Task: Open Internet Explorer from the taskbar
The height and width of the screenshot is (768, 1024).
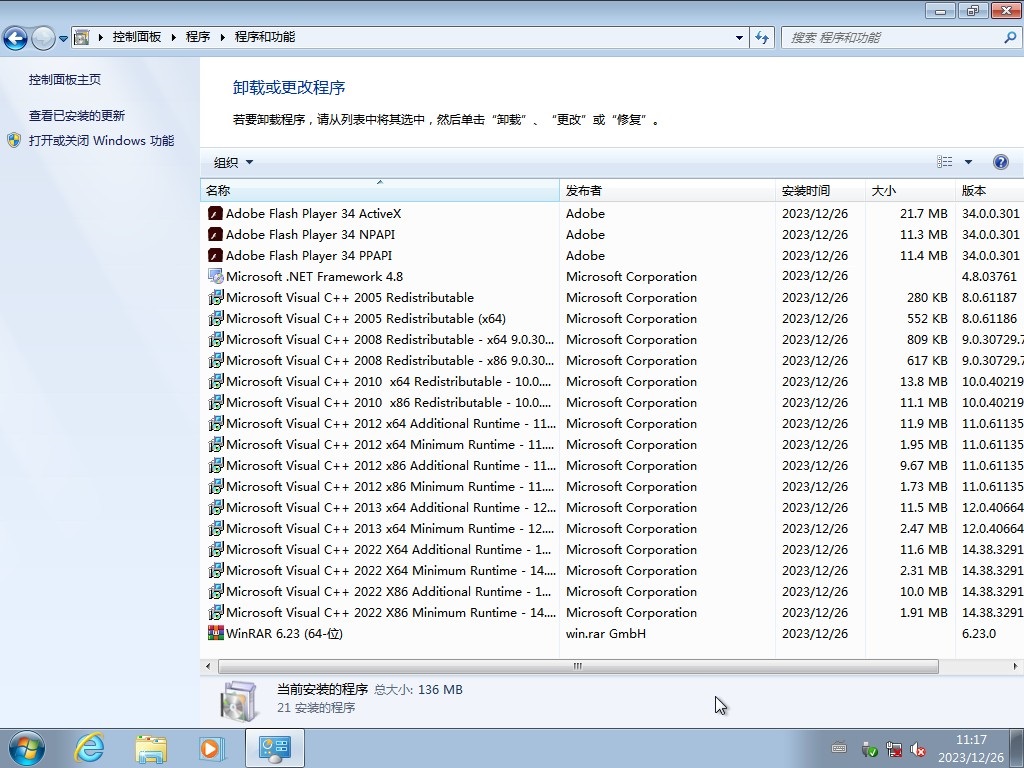Action: click(88, 747)
